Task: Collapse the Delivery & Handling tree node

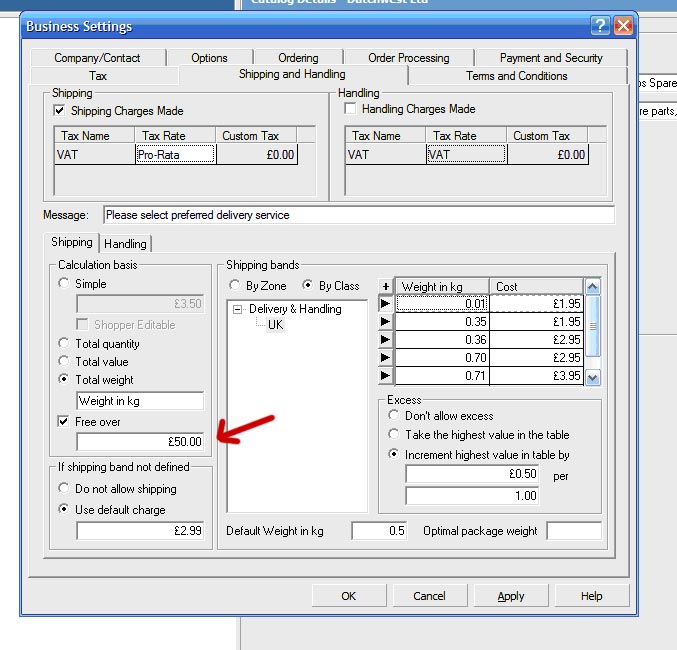Action: click(238, 309)
